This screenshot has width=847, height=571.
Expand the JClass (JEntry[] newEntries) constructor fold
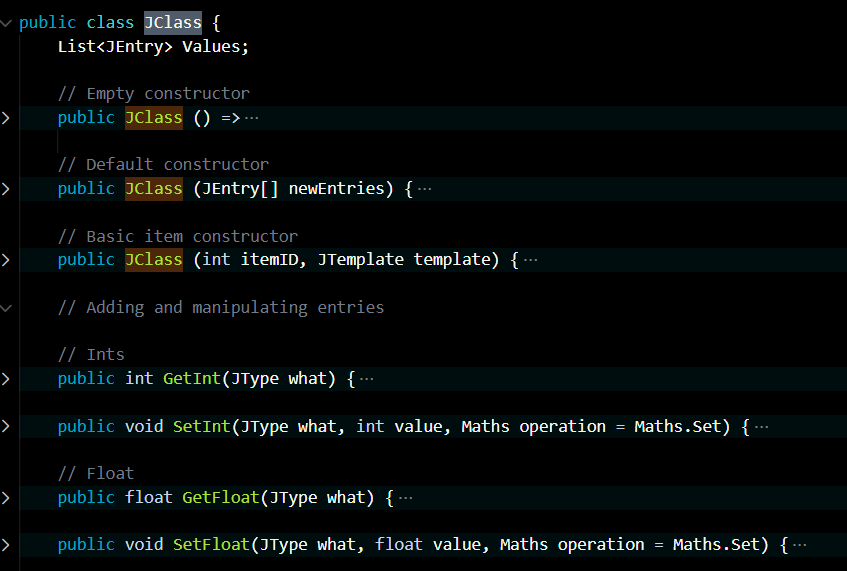6,189
